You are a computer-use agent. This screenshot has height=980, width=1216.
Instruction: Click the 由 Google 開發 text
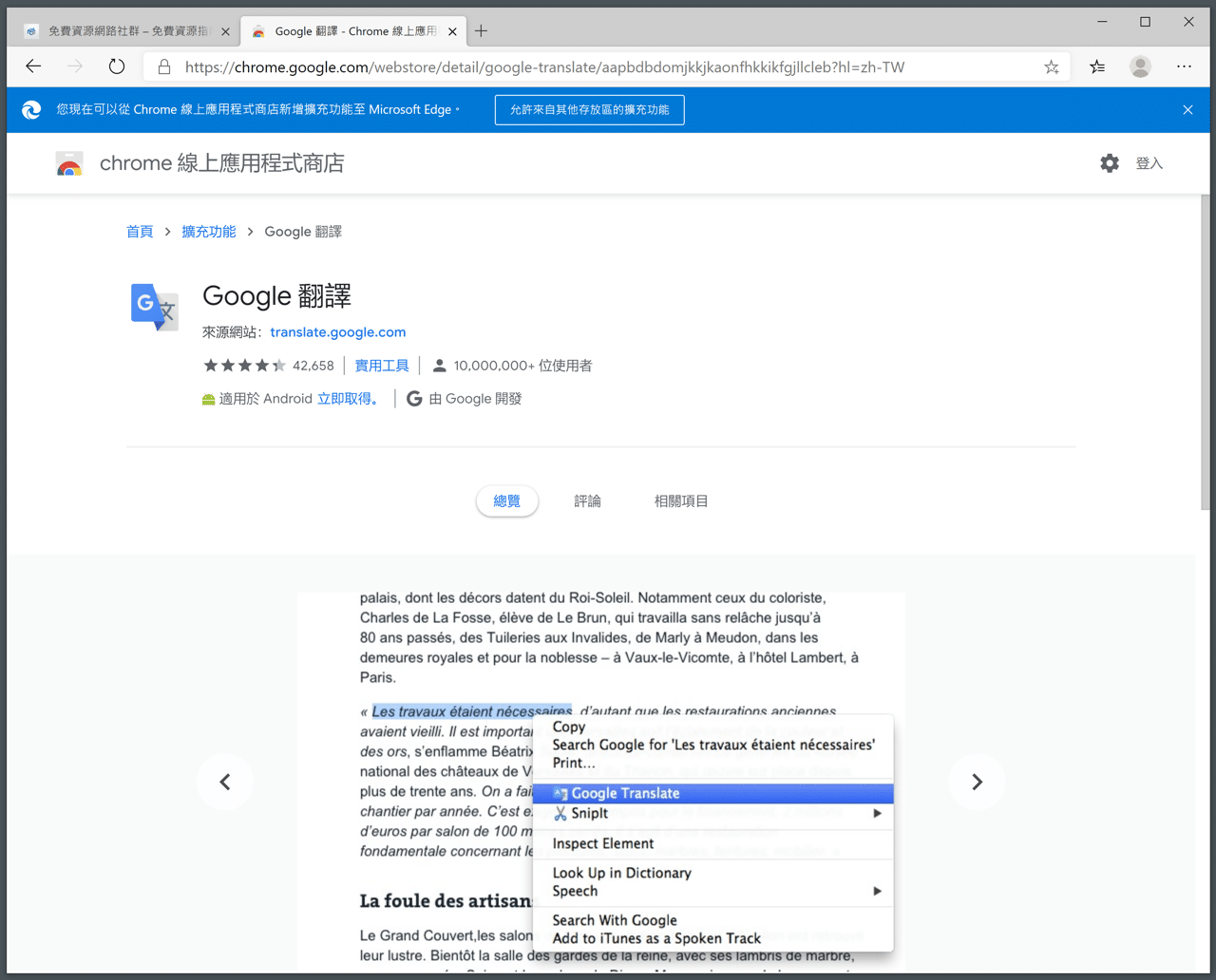tap(475, 399)
